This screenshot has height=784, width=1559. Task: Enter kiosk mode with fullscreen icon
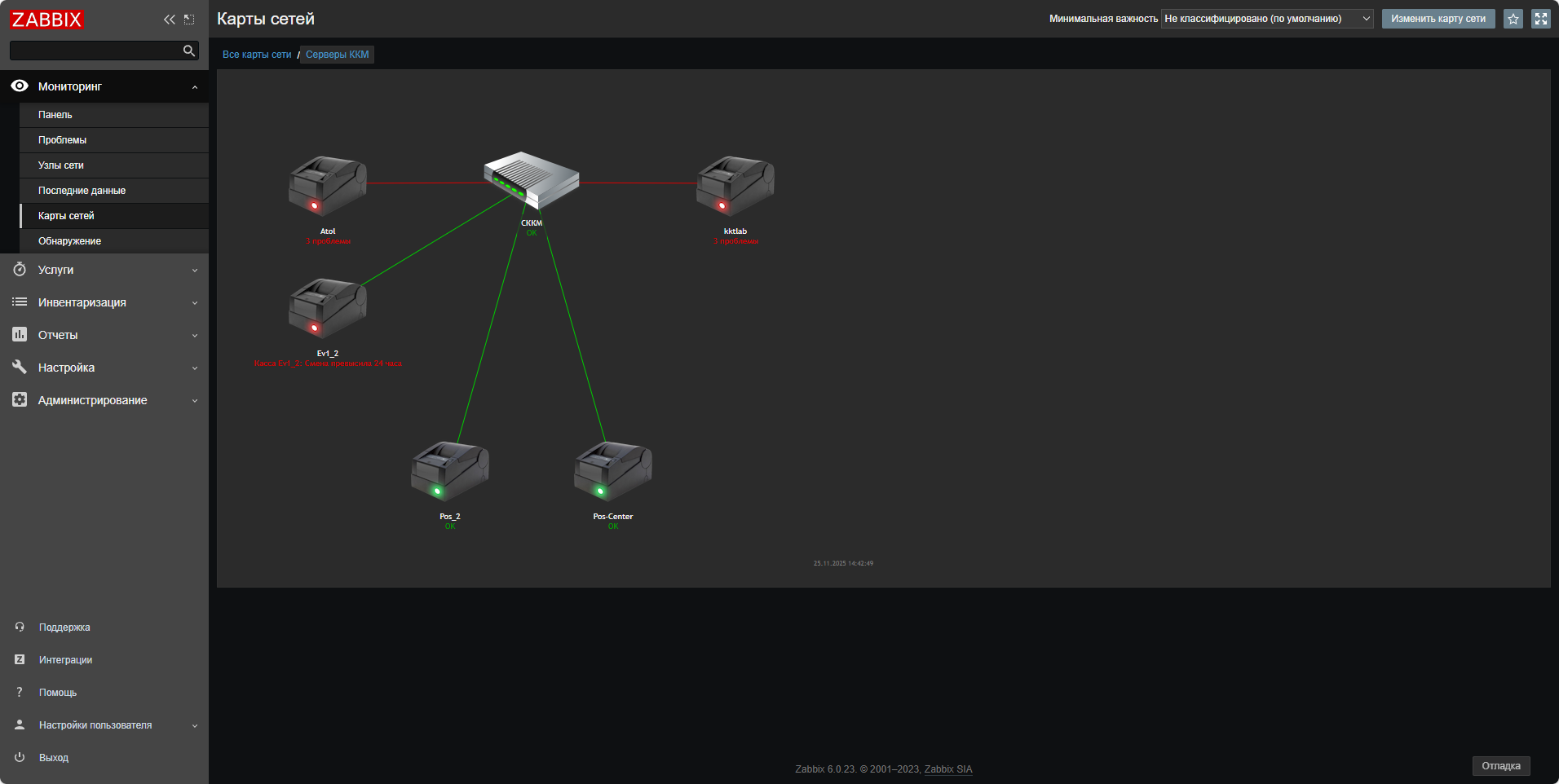coord(1540,19)
